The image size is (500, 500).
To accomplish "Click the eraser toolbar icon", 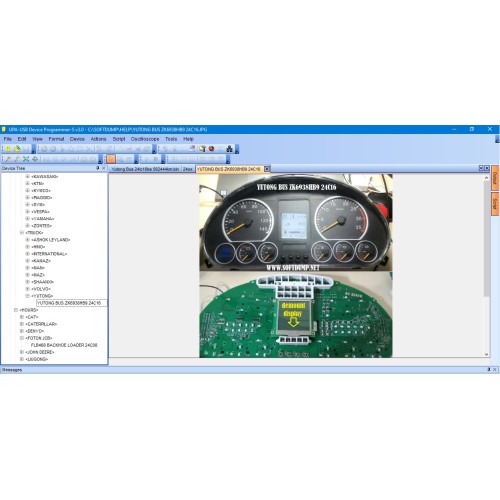I will tap(192, 148).
